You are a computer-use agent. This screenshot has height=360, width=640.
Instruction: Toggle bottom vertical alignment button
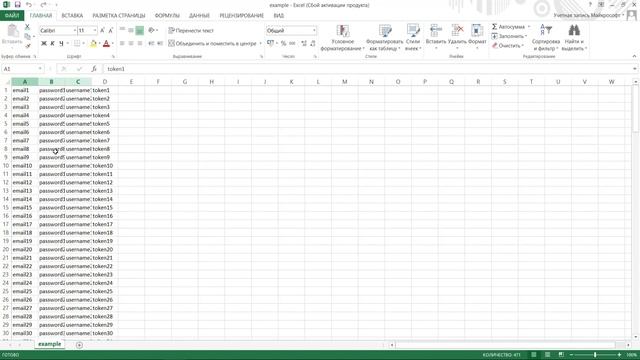140,30
